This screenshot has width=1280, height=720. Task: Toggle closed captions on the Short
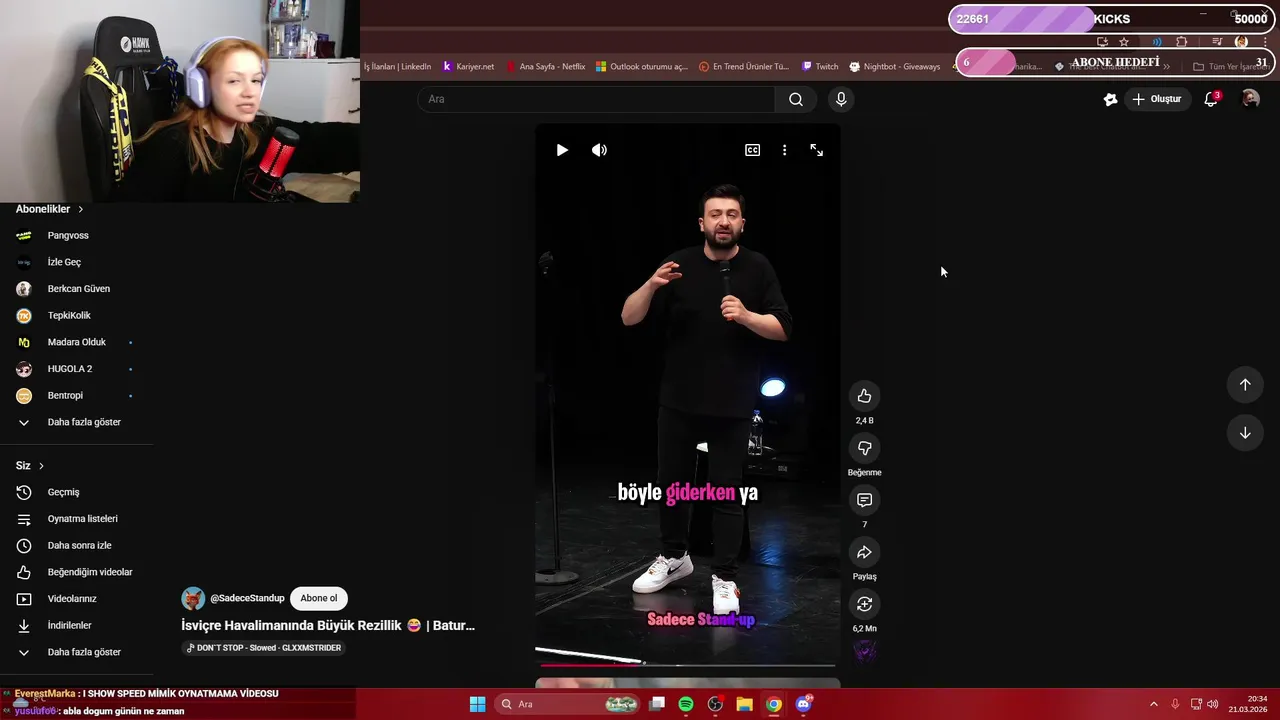[752, 150]
